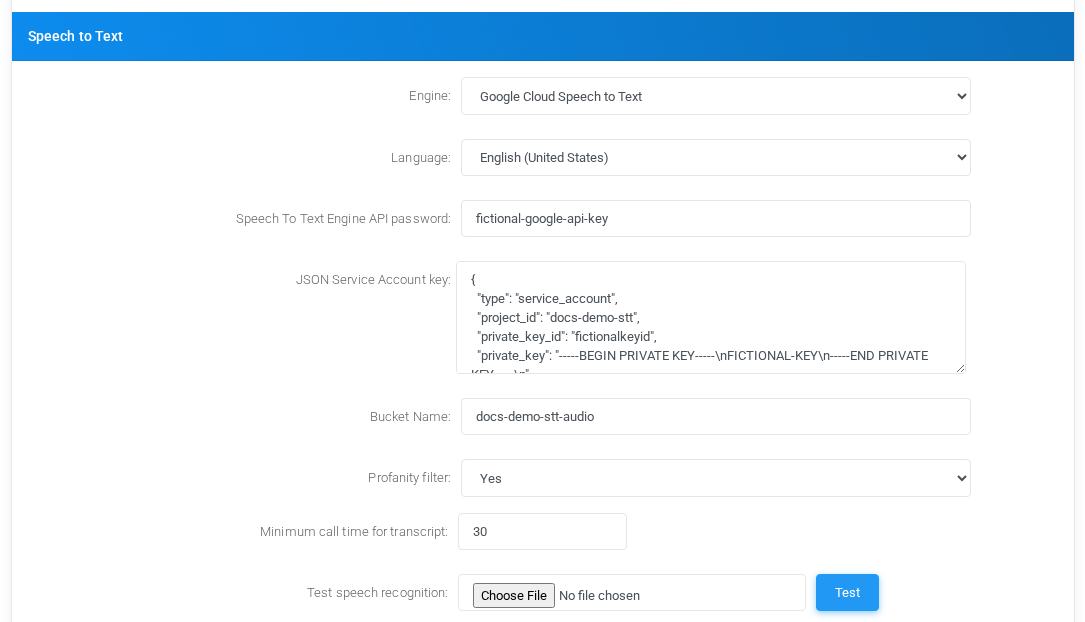Click the "Engine:" label
Image resolution: width=1085 pixels, height=622 pixels.
coord(430,96)
